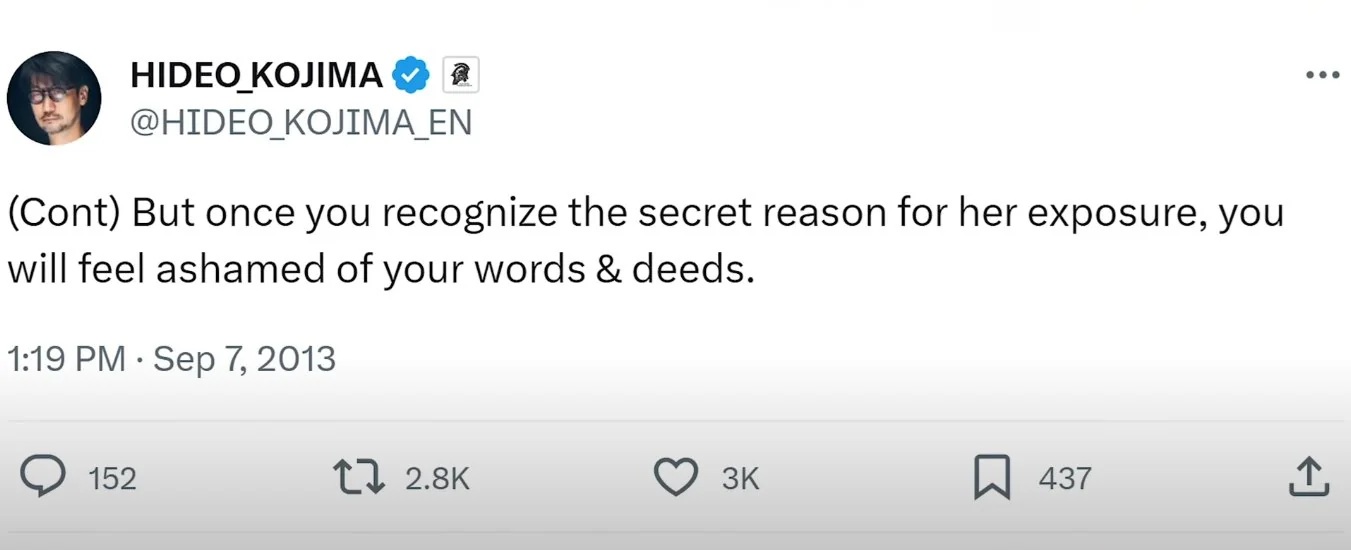This screenshot has height=550, width=1351.
Task: Open the @HIDEO_KOJIMA_EN handle link
Action: 301,122
